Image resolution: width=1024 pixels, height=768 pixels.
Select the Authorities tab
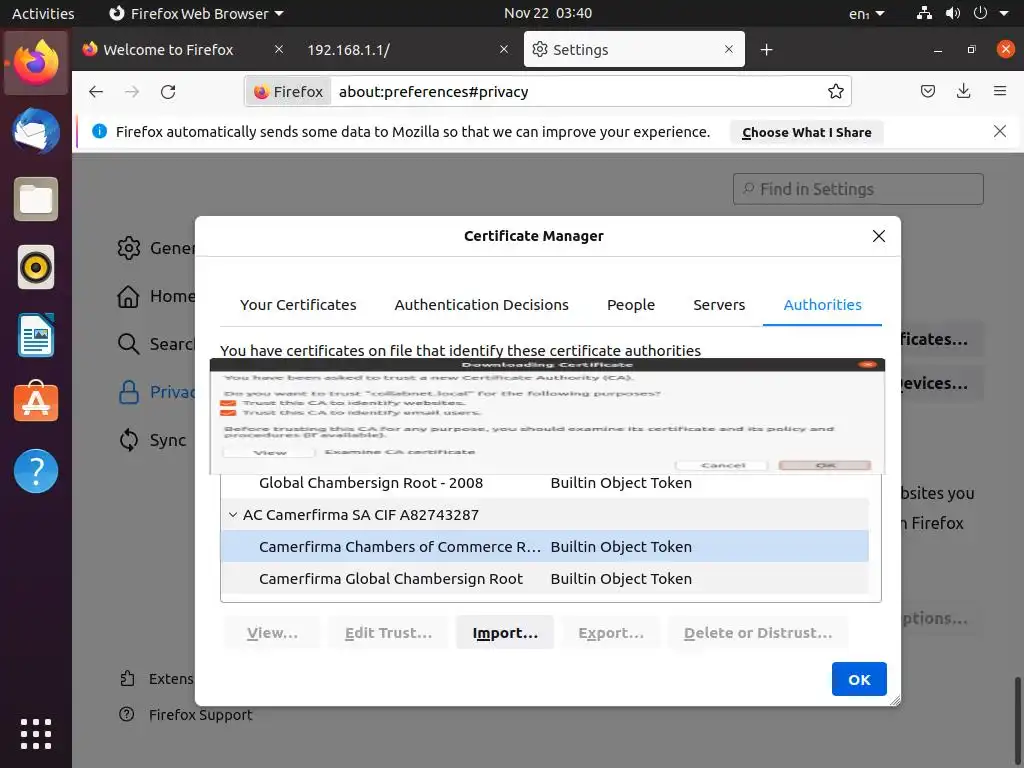click(822, 305)
